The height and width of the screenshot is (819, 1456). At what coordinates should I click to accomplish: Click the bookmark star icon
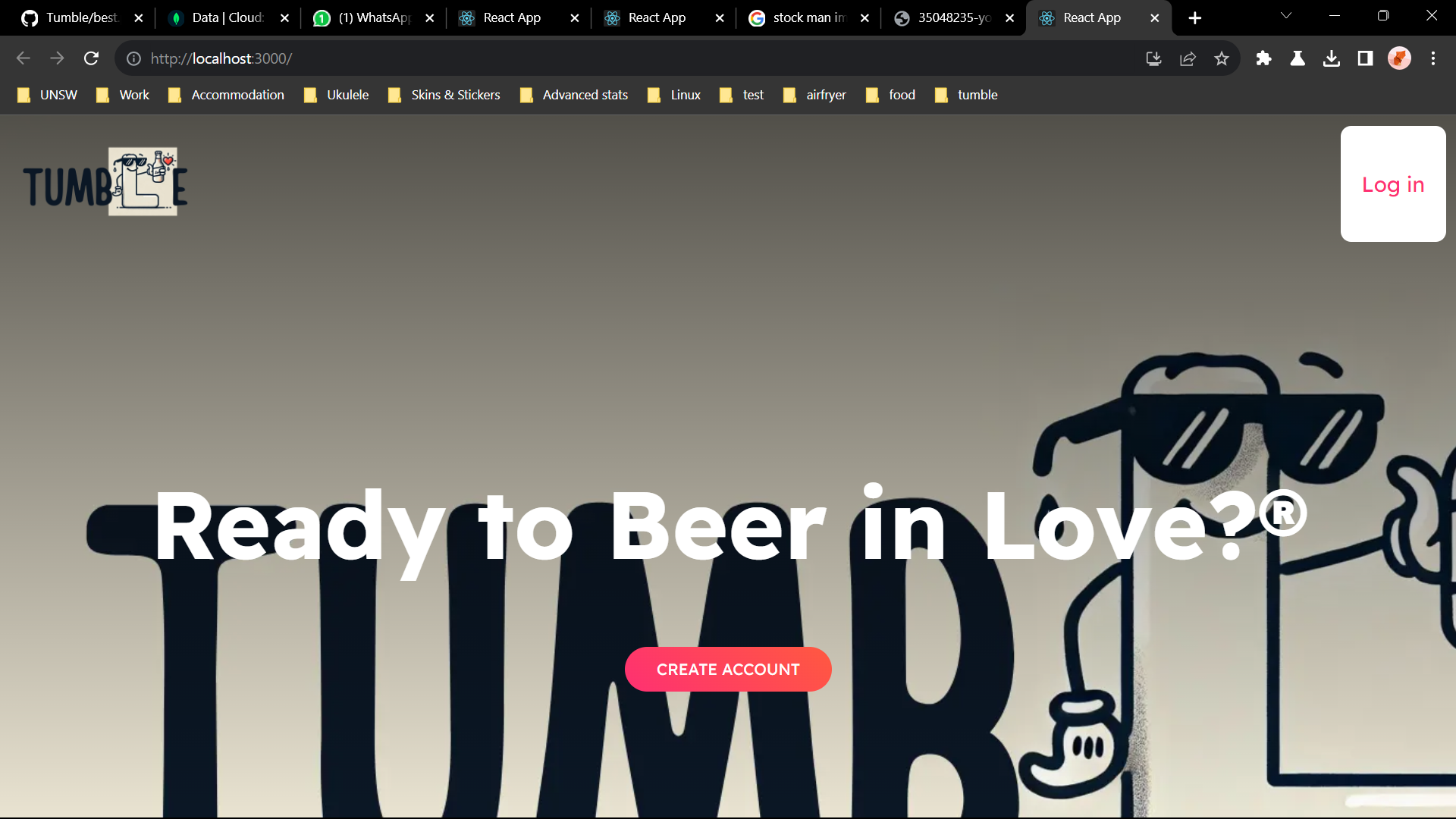[x=1221, y=58]
